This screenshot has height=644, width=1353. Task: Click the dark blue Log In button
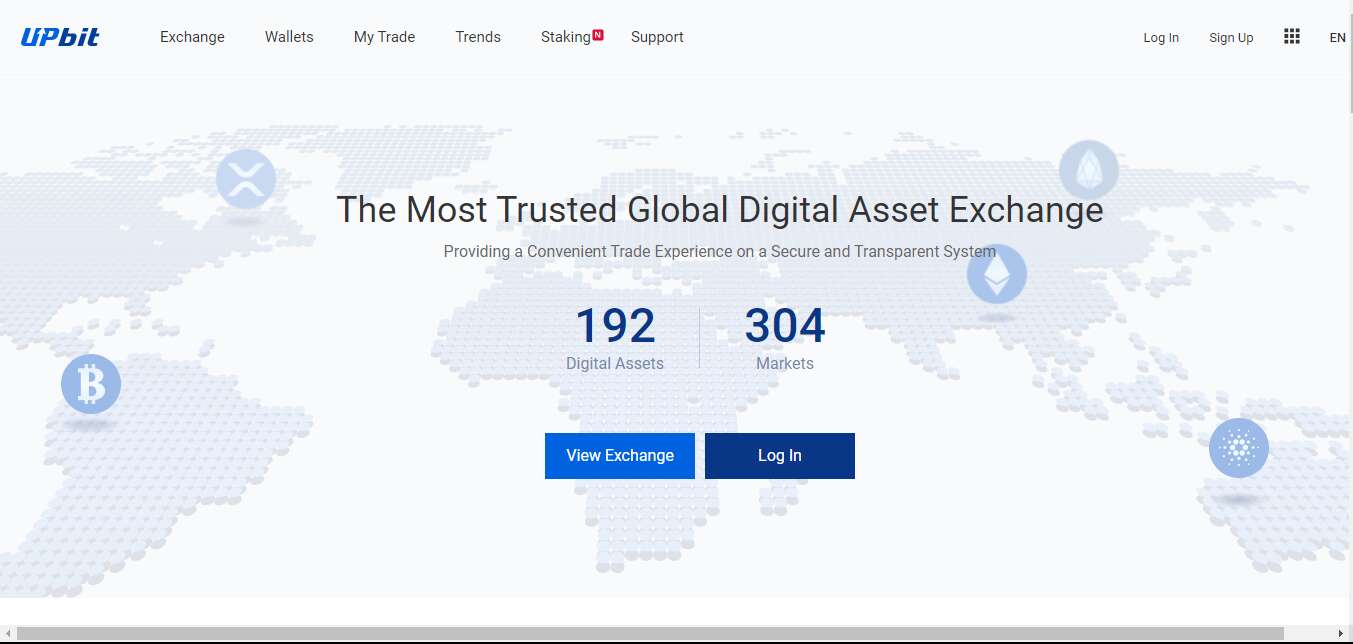pyautogui.click(x=780, y=456)
